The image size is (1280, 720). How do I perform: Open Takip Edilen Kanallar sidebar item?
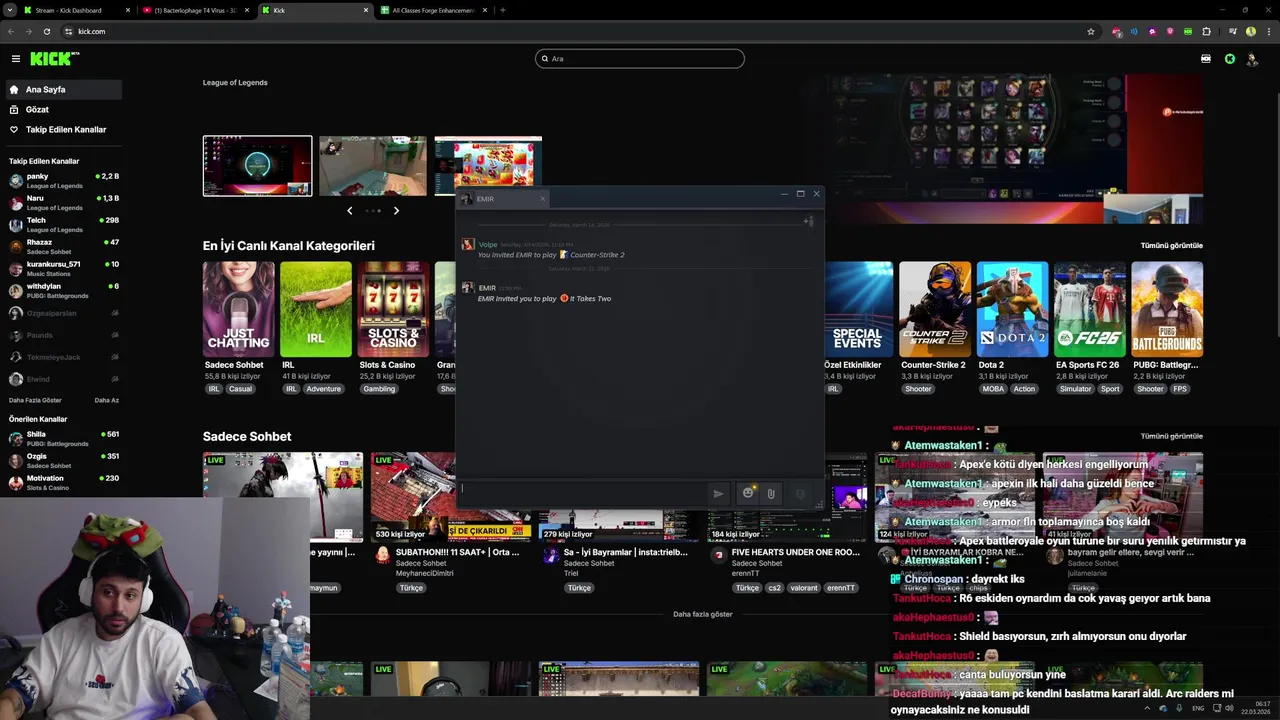(x=64, y=129)
